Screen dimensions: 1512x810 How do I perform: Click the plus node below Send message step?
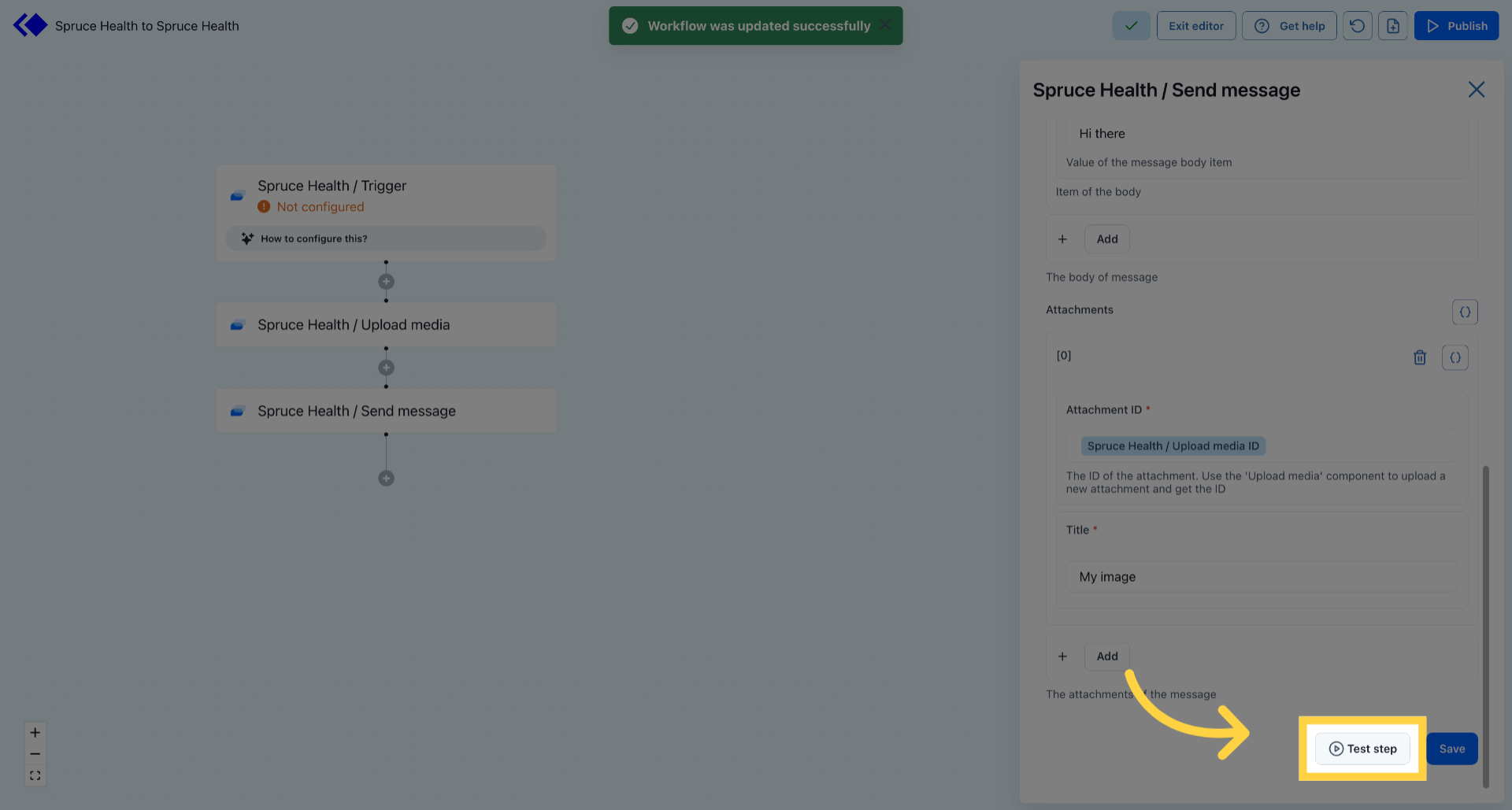(386, 477)
